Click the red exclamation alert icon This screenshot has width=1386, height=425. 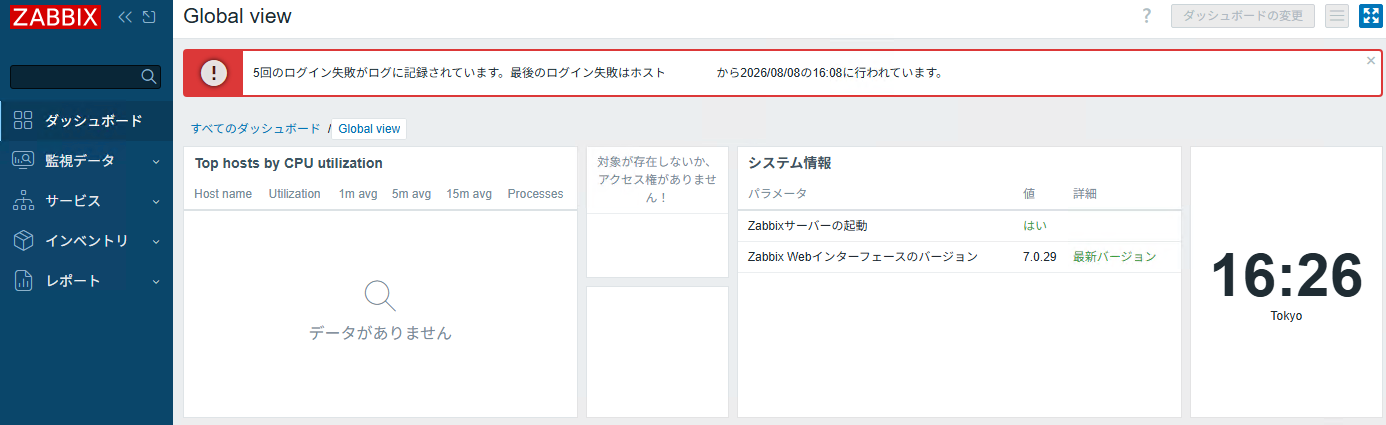[213, 73]
